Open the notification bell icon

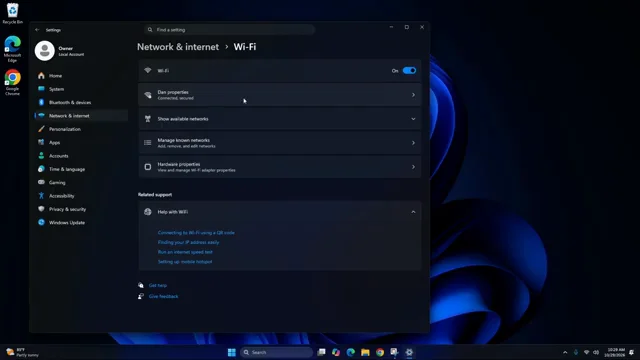(632, 352)
